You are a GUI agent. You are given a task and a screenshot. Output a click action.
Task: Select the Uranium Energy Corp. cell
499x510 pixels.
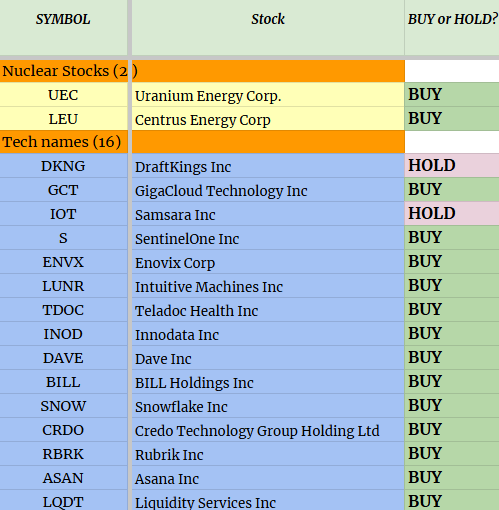tap(268, 95)
